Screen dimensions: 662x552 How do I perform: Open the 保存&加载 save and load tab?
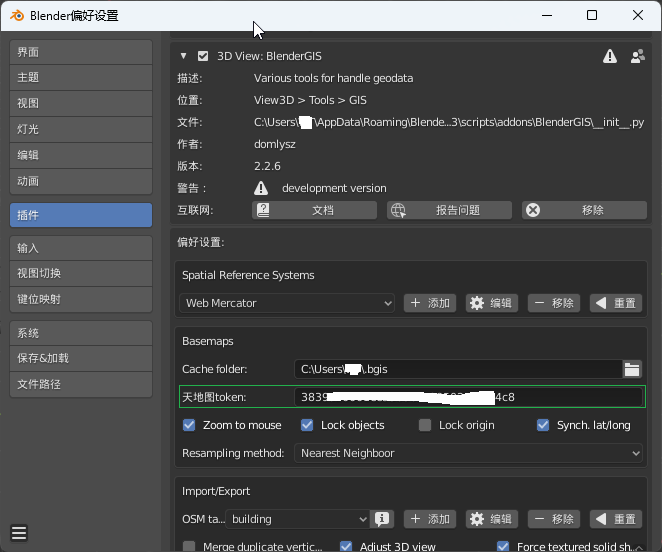tap(81, 359)
